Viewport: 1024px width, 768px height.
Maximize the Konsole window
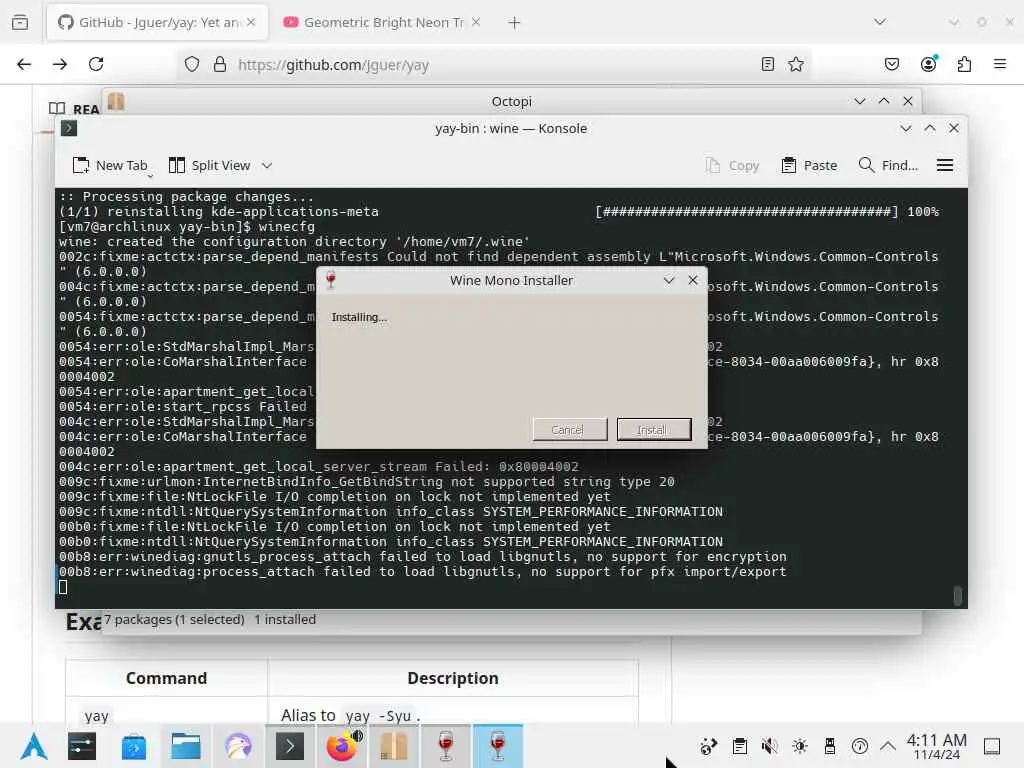[x=930, y=128]
